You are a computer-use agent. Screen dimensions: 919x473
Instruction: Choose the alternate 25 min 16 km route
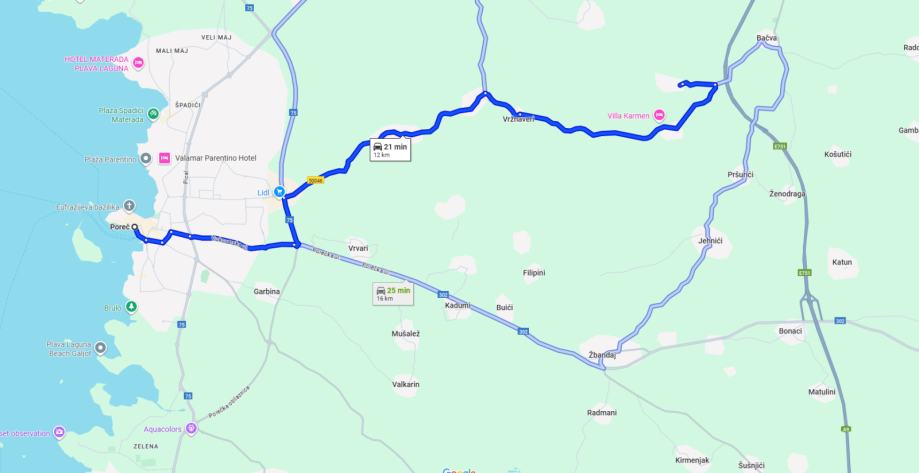[393, 294]
